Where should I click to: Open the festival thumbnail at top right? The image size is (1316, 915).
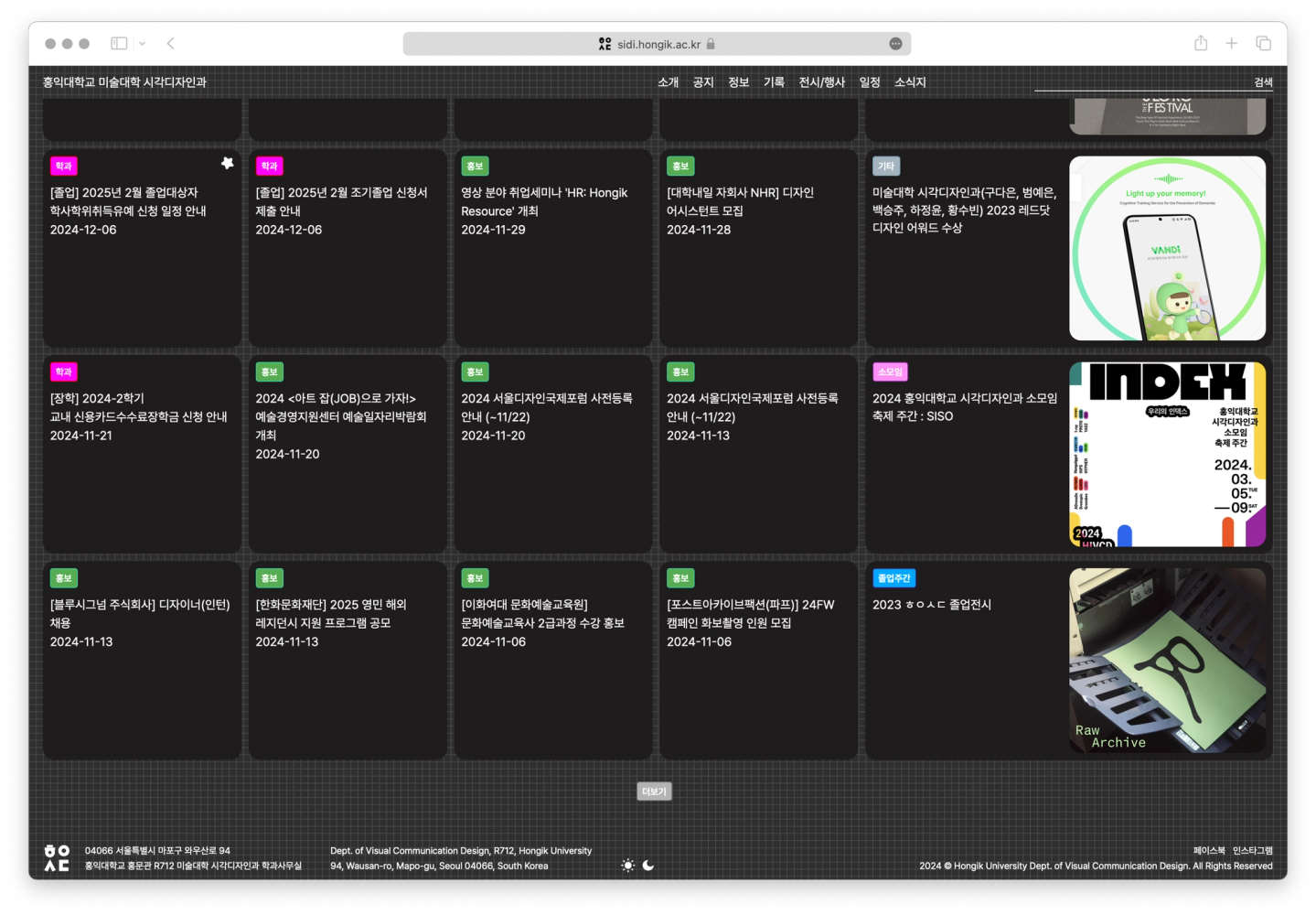(x=1168, y=116)
